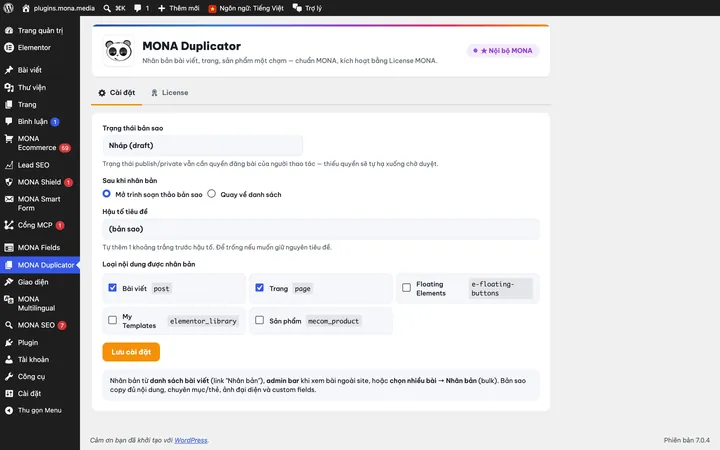Uncheck the Bài viết post checkbox

click(x=112, y=287)
